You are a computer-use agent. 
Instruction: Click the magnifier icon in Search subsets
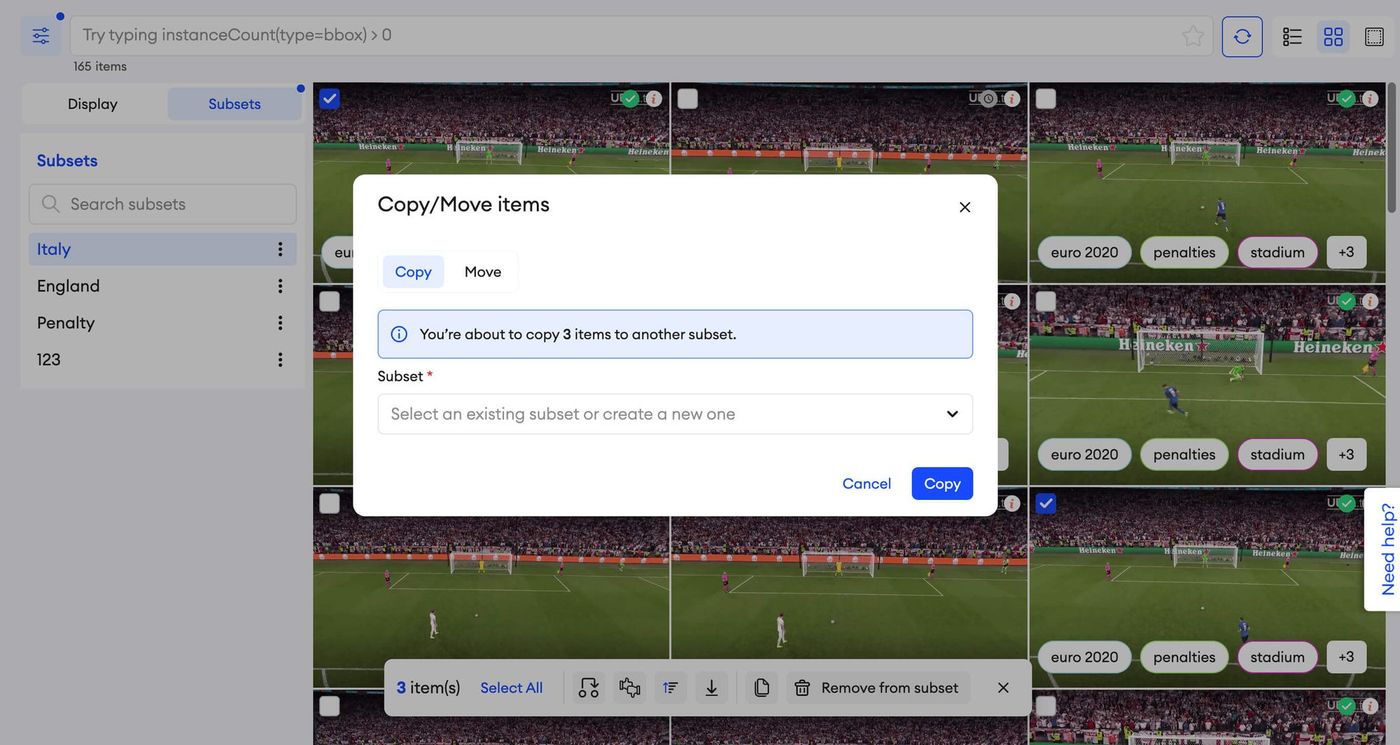click(x=50, y=204)
